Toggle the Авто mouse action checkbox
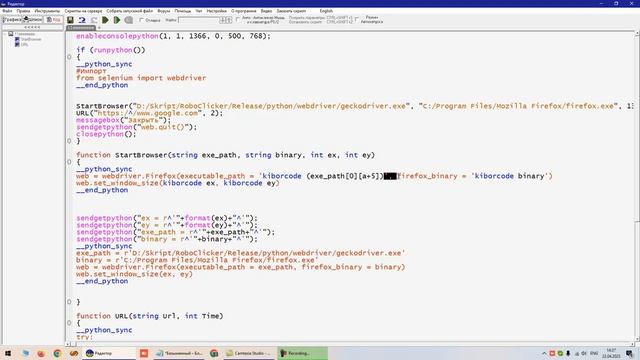This screenshot has width=640, height=360. (x=238, y=19)
